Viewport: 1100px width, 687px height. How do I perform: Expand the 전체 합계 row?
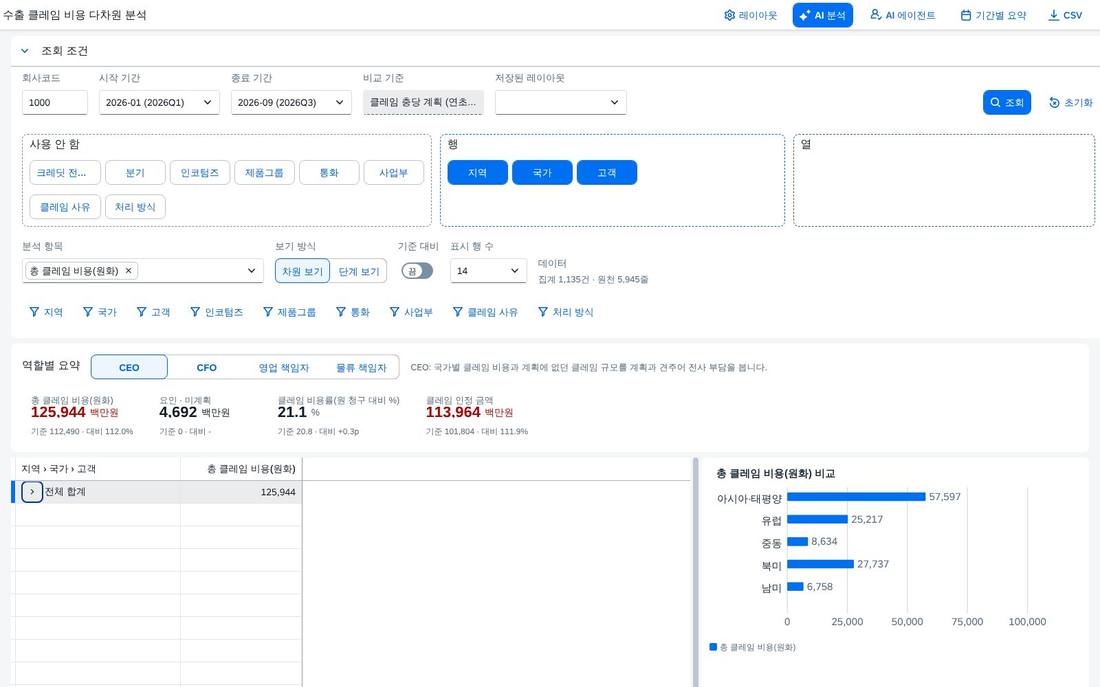point(32,492)
